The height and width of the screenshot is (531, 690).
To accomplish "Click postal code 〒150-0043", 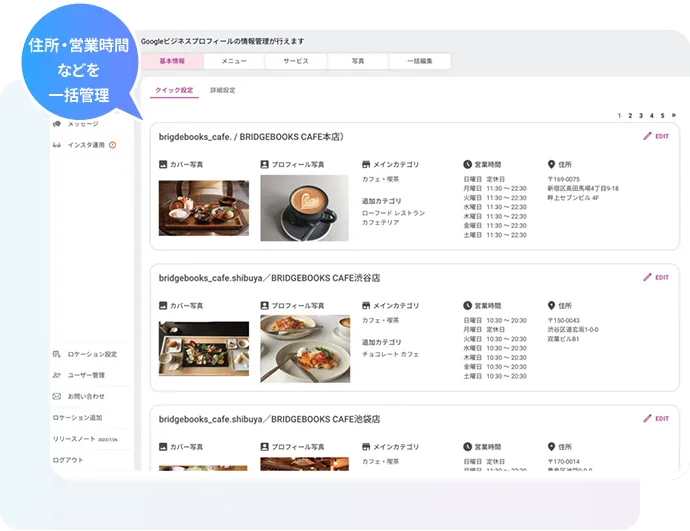I will coord(564,321).
